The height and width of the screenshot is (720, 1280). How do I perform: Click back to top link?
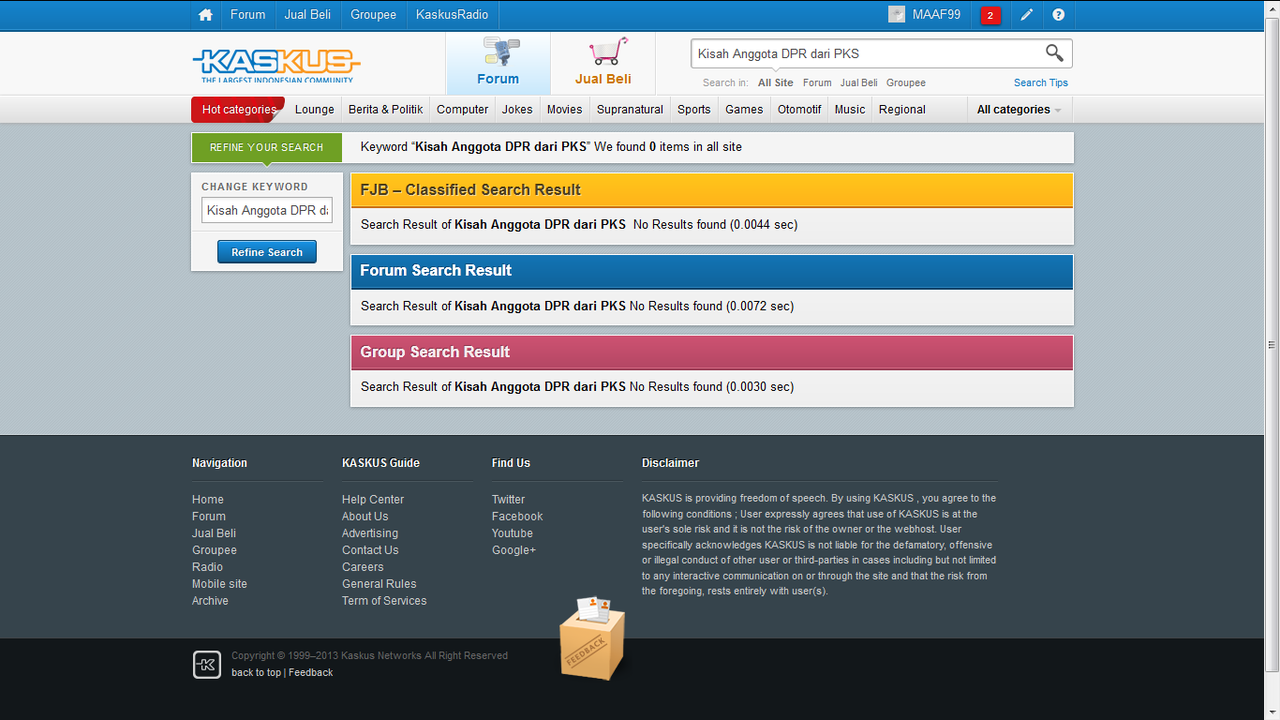(256, 673)
